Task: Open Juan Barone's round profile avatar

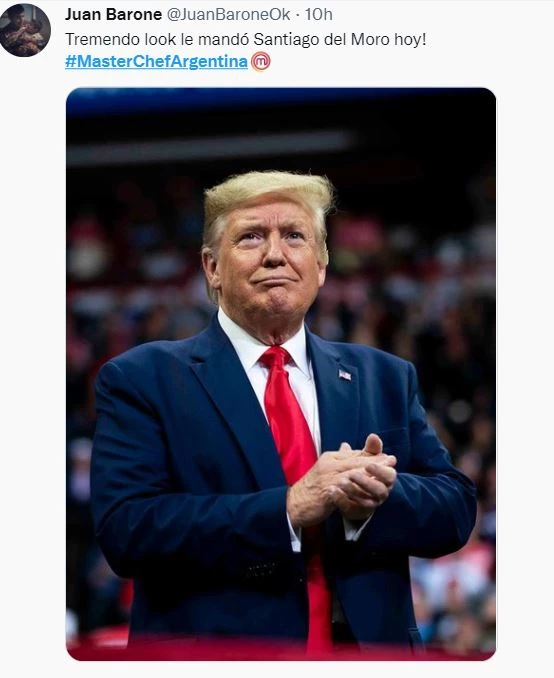Action: pyautogui.click(x=25, y=30)
